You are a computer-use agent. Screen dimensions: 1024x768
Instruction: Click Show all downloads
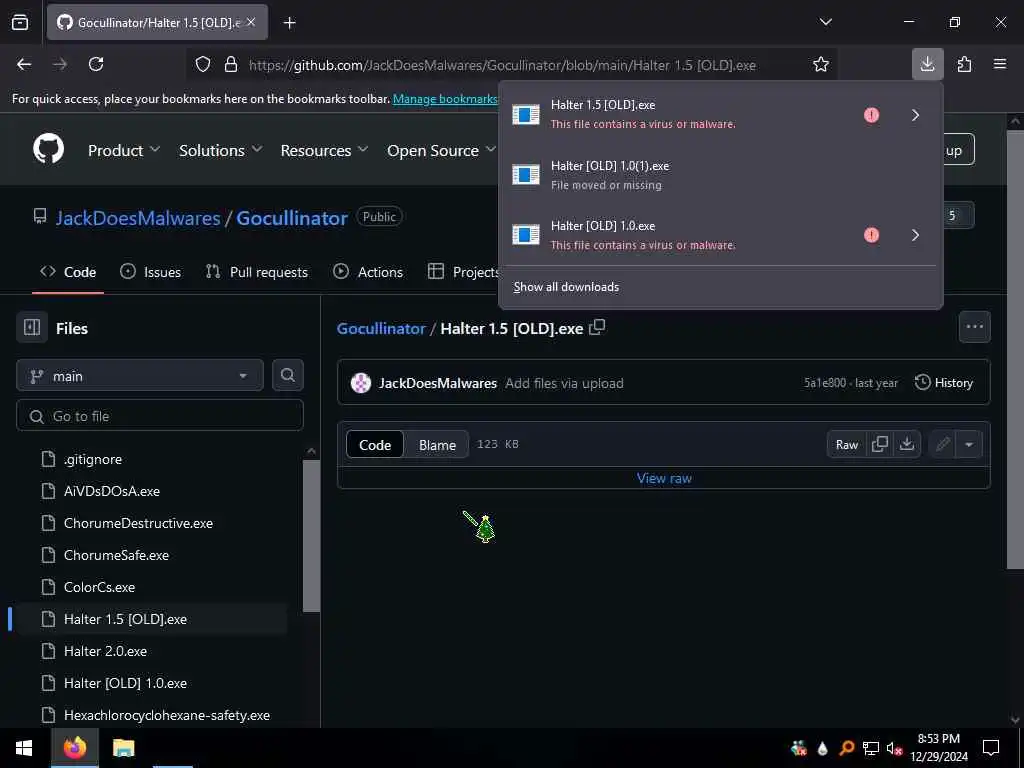(x=566, y=287)
